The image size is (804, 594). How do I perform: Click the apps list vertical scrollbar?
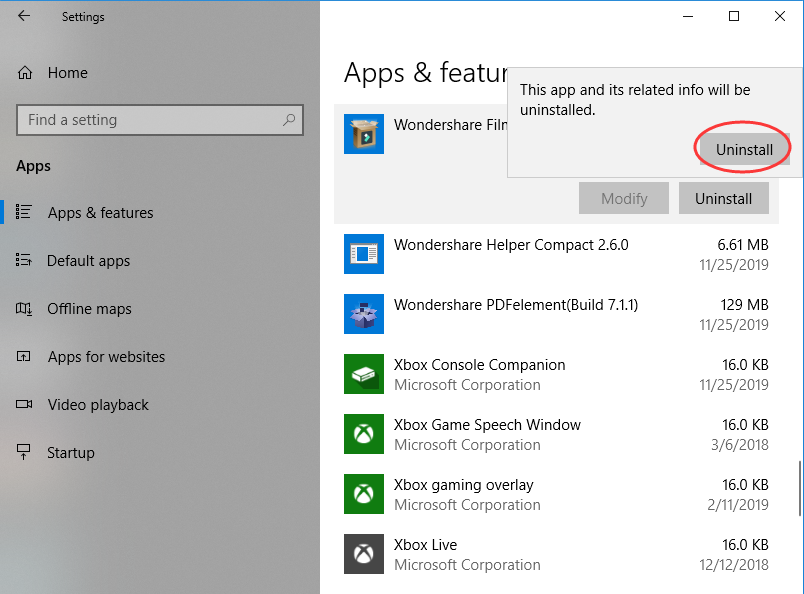(800, 488)
